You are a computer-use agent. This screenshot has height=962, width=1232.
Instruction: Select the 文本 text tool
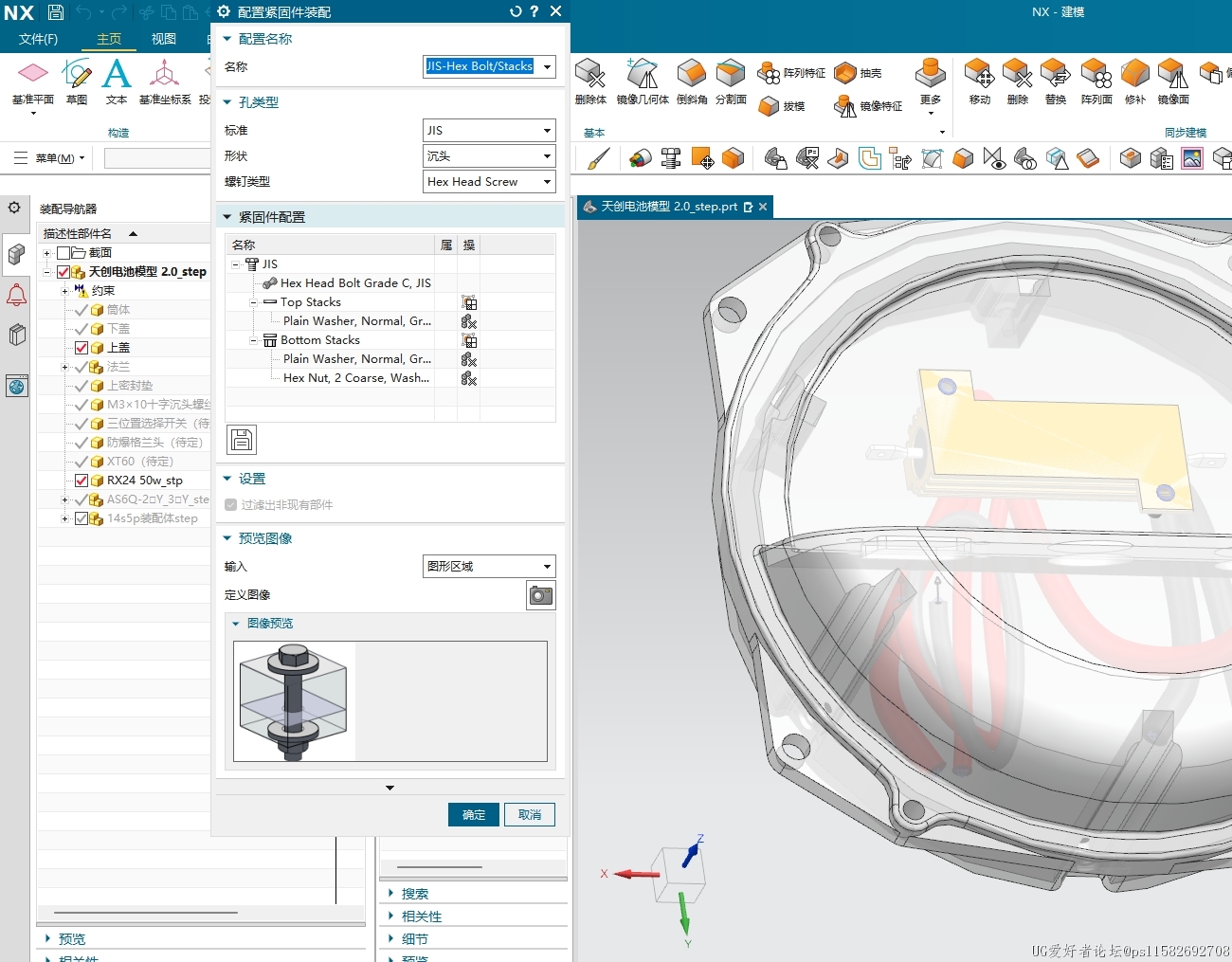click(117, 82)
